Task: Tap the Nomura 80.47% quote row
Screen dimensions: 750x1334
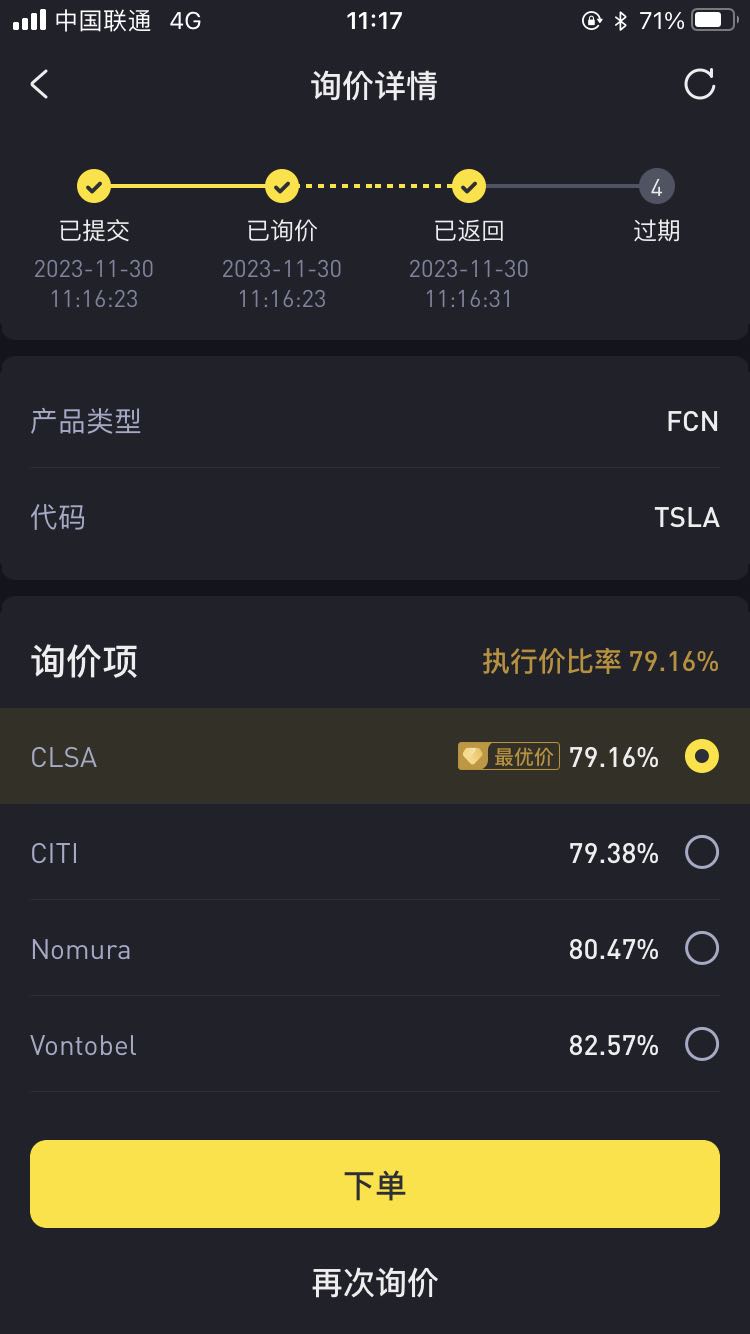Action: (375, 949)
